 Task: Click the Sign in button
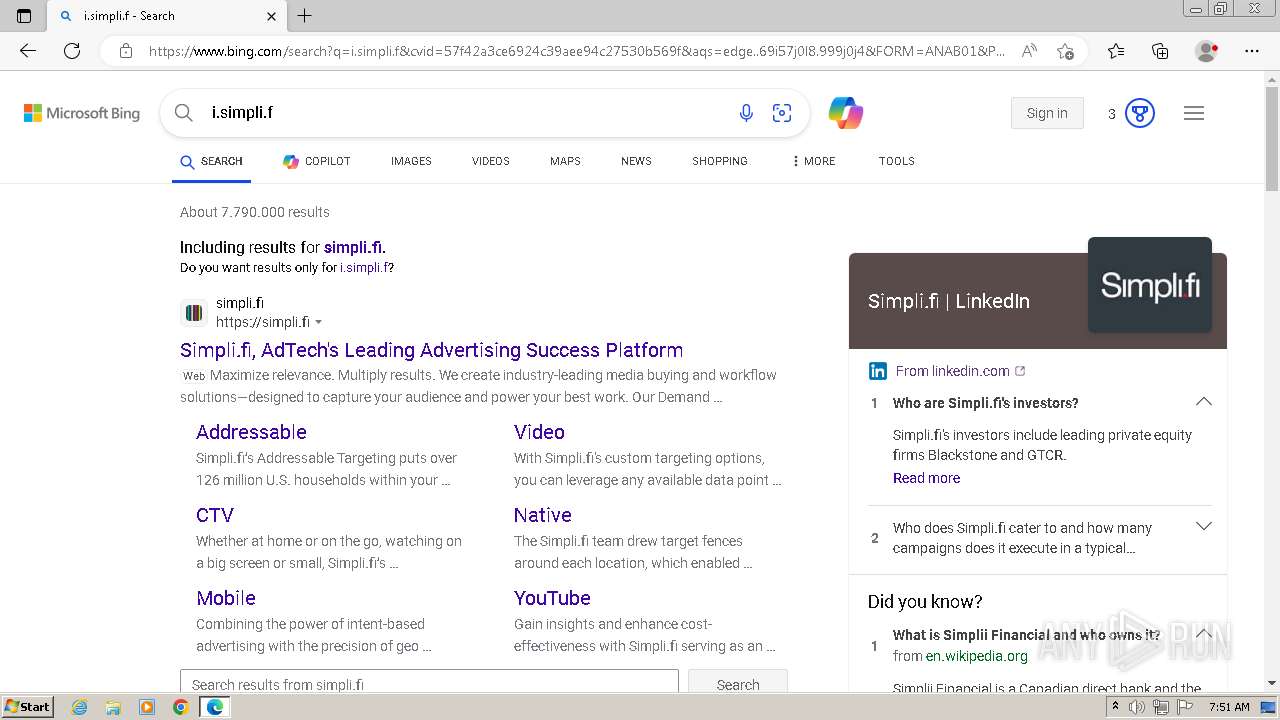[x=1047, y=113]
